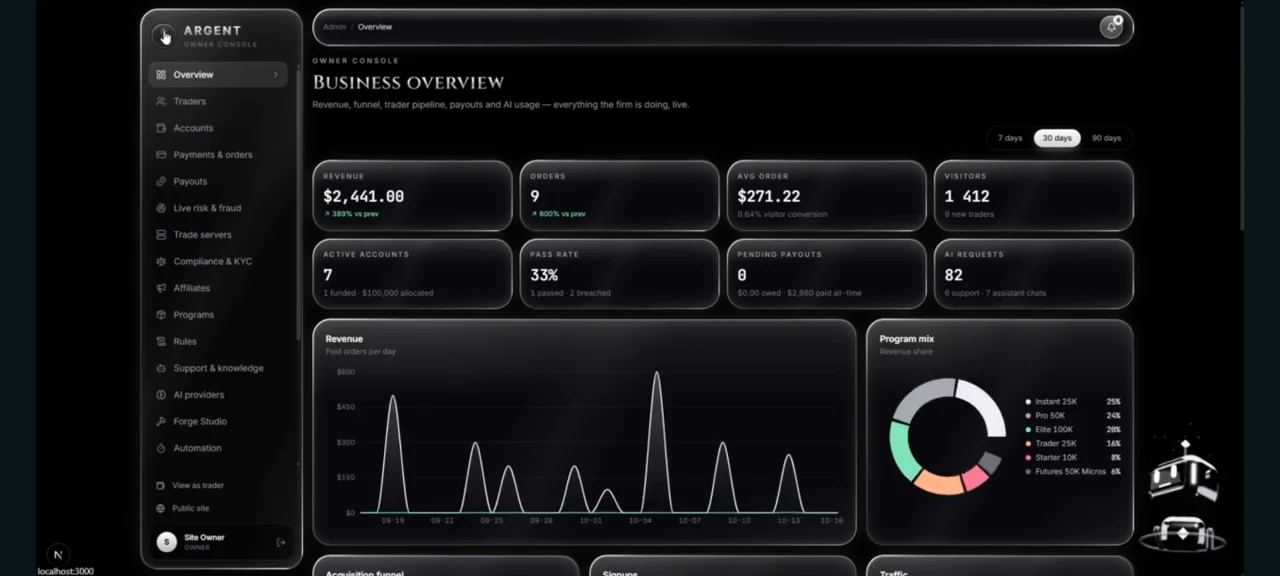Click the Program mix panel title
The height and width of the screenshot is (576, 1280).
coord(907,339)
